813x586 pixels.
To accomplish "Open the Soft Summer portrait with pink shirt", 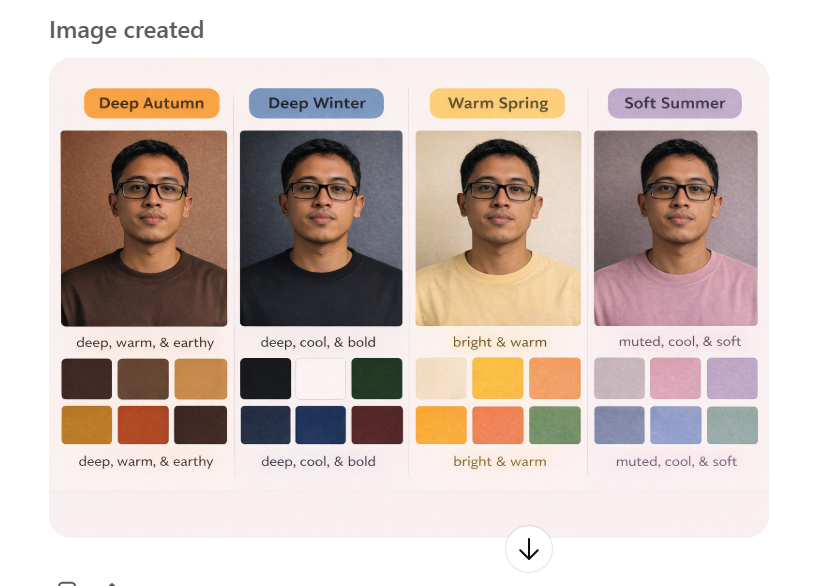I will 676,228.
